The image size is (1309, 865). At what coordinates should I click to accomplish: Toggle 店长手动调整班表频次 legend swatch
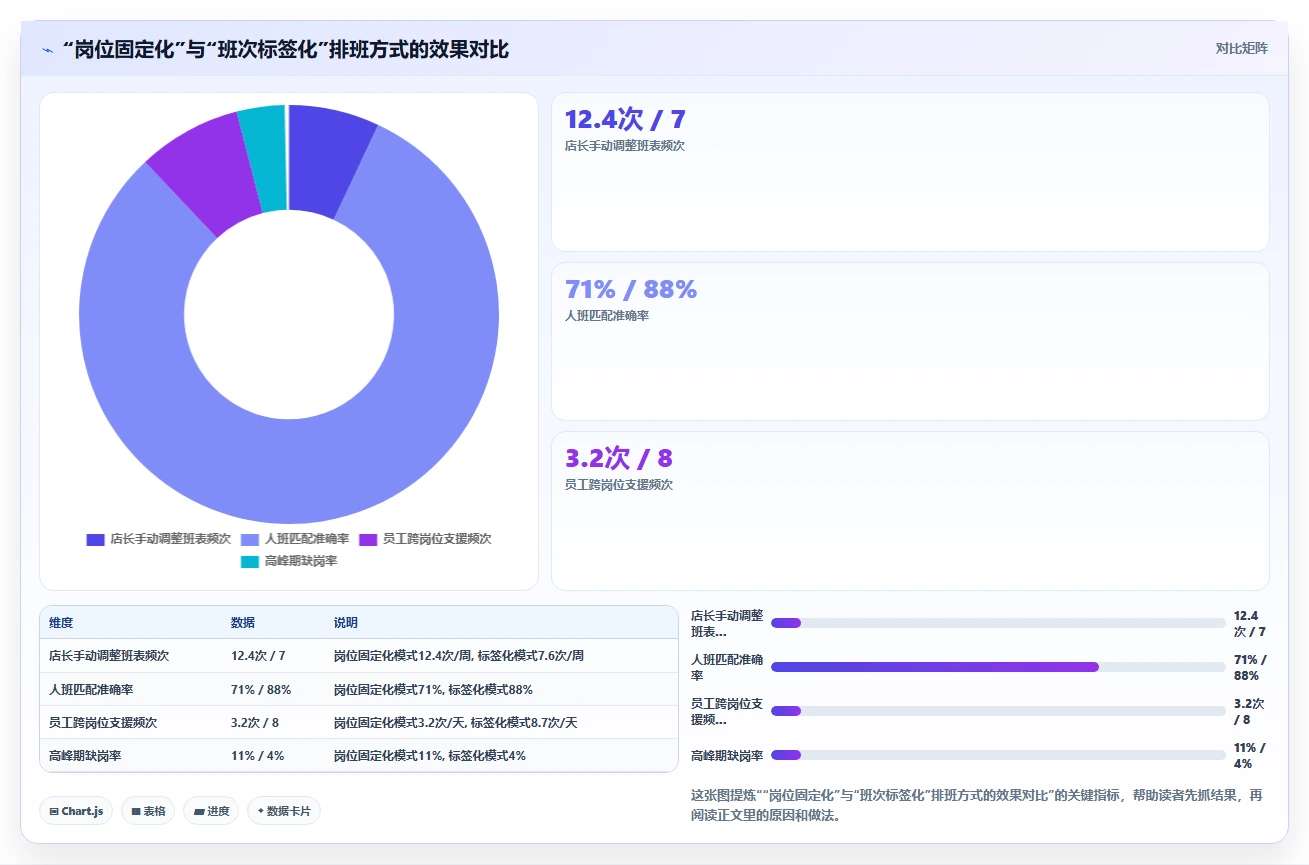tap(96, 539)
